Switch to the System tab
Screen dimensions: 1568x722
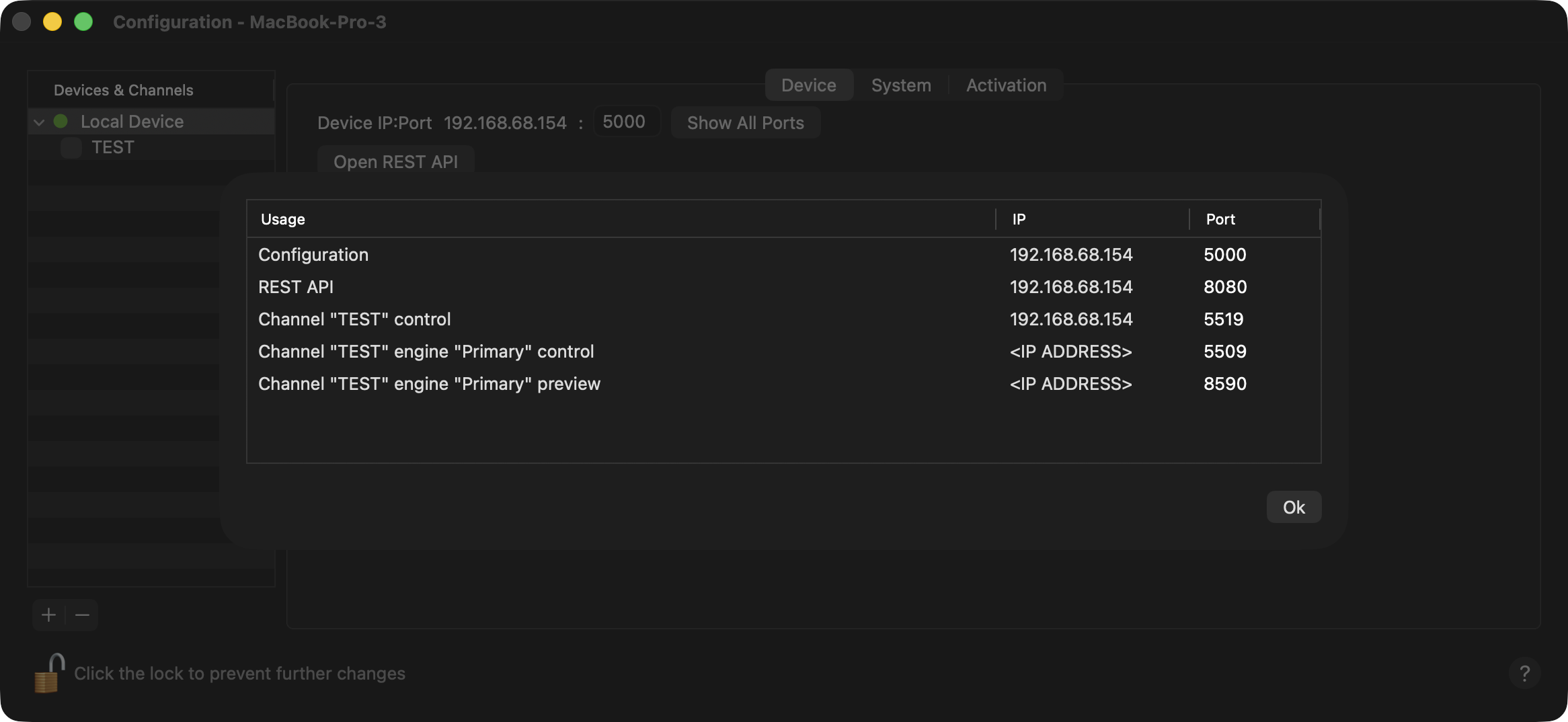(901, 85)
